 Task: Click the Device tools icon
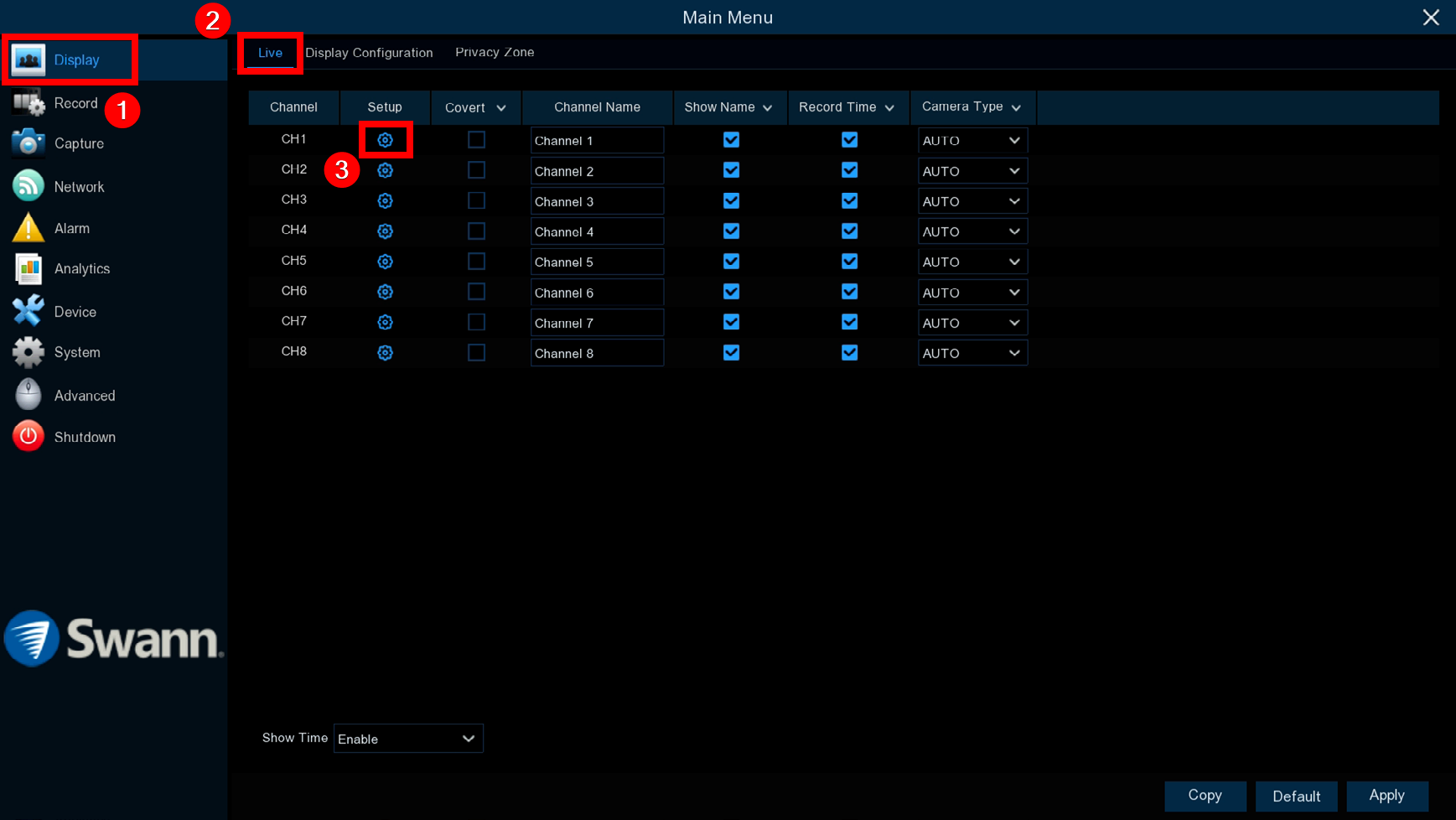28,311
